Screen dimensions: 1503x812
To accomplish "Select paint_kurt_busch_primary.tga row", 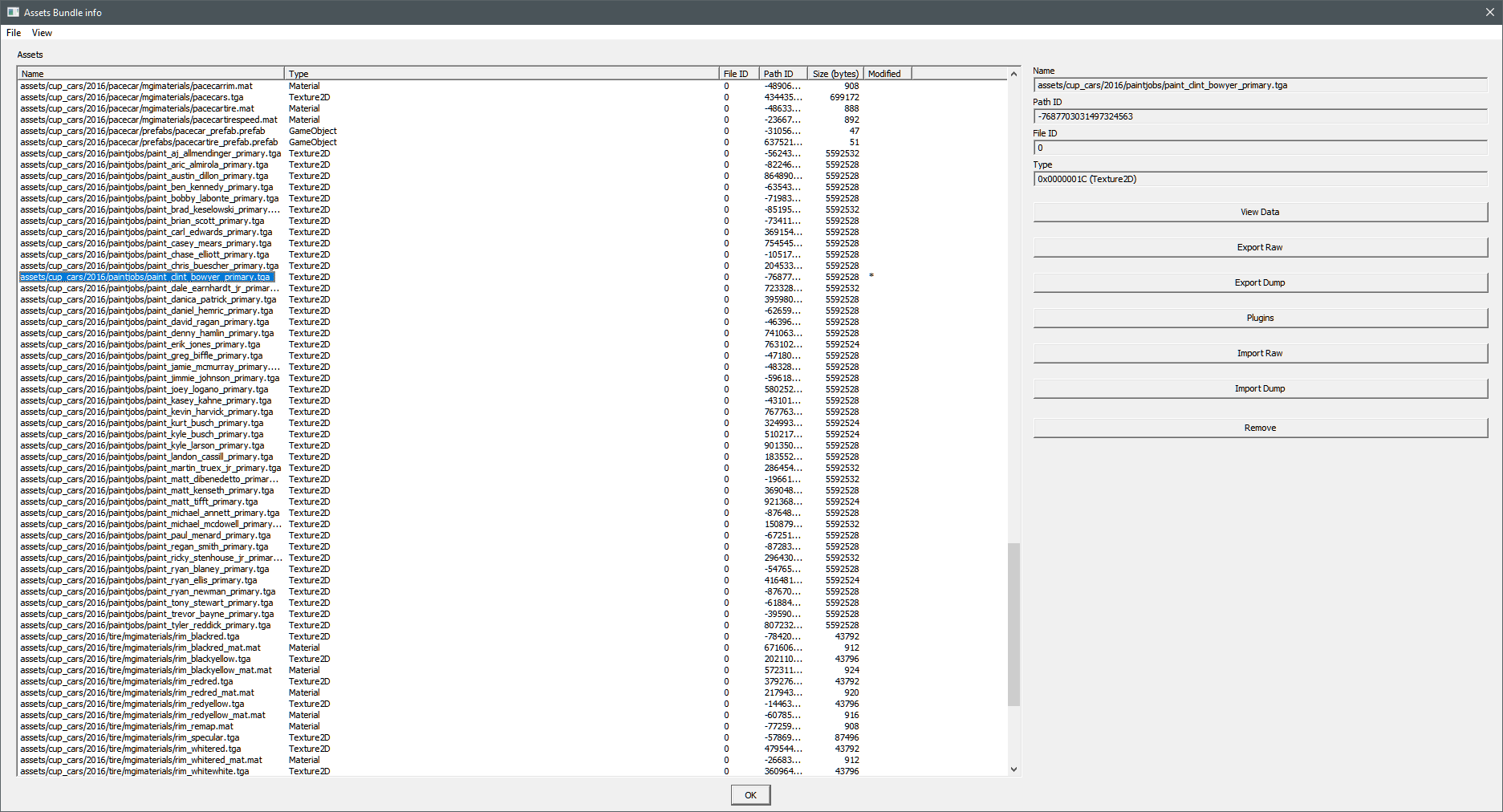I will [x=512, y=423].
